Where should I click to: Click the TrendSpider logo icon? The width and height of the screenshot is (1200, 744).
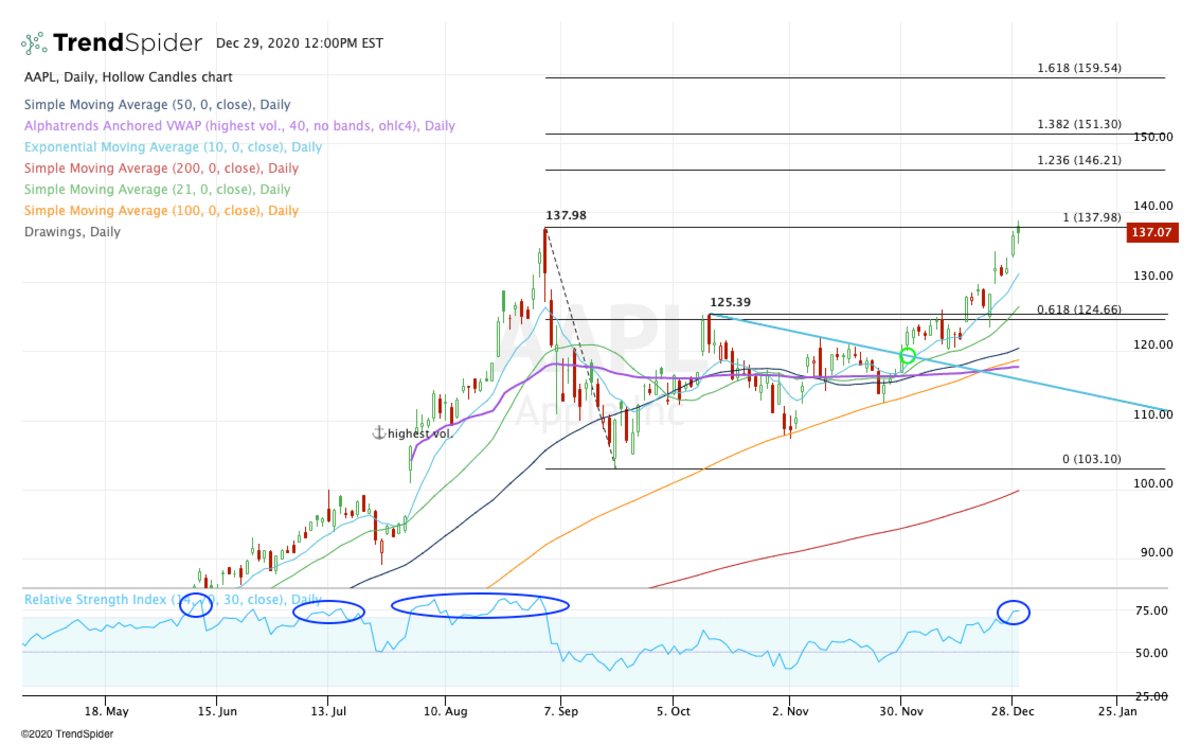click(34, 43)
